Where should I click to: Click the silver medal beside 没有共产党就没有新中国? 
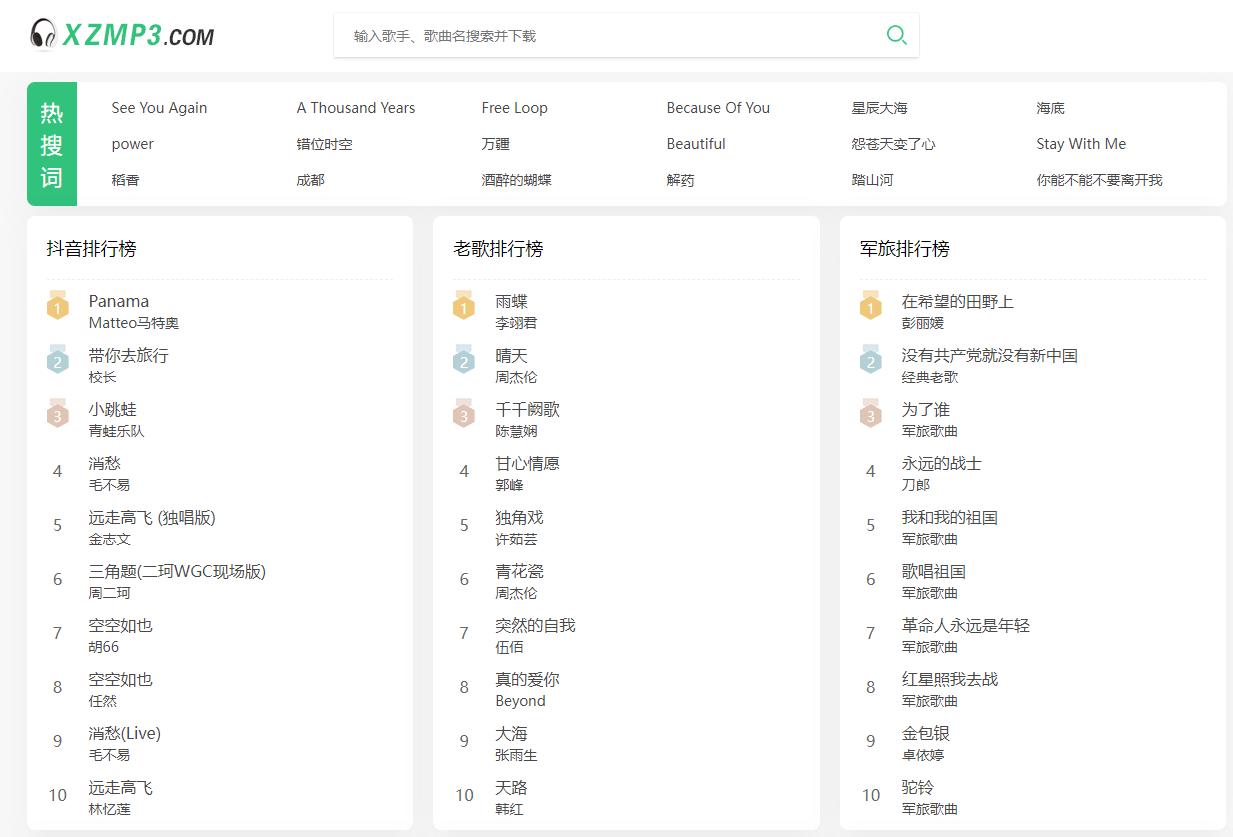click(x=870, y=361)
